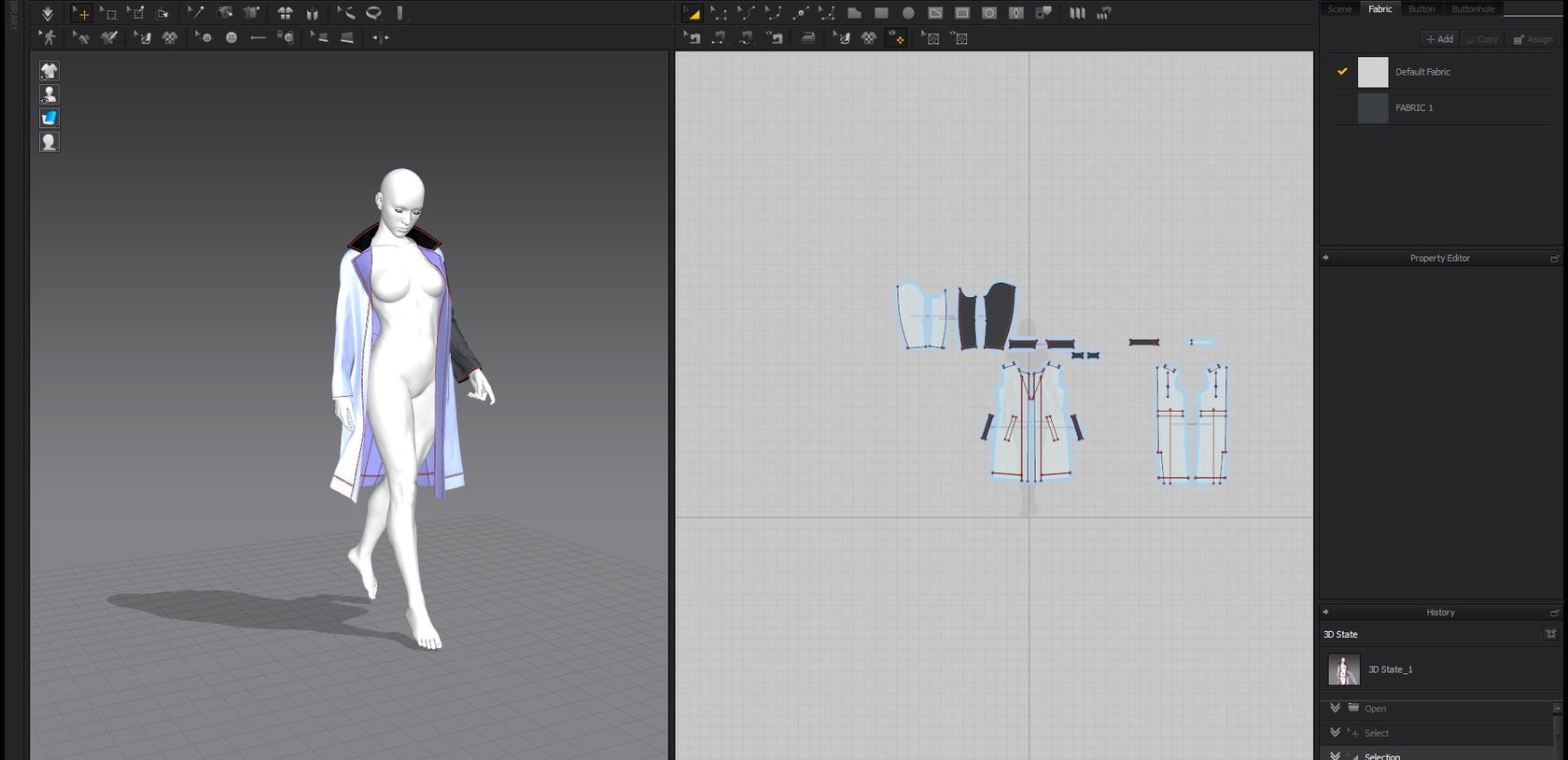Click the Default Fabric color swatch
This screenshot has height=760, width=1568.
pyautogui.click(x=1372, y=72)
